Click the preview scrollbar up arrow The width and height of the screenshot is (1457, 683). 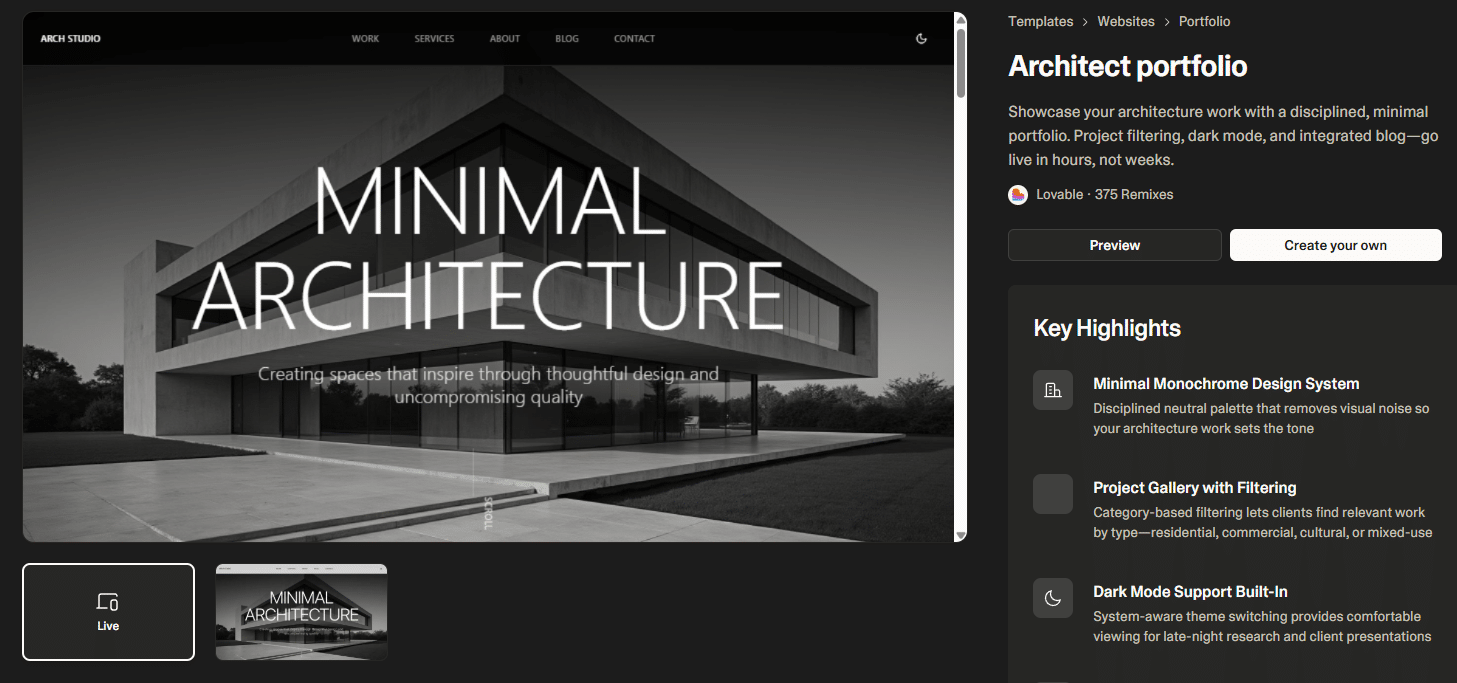coord(960,19)
